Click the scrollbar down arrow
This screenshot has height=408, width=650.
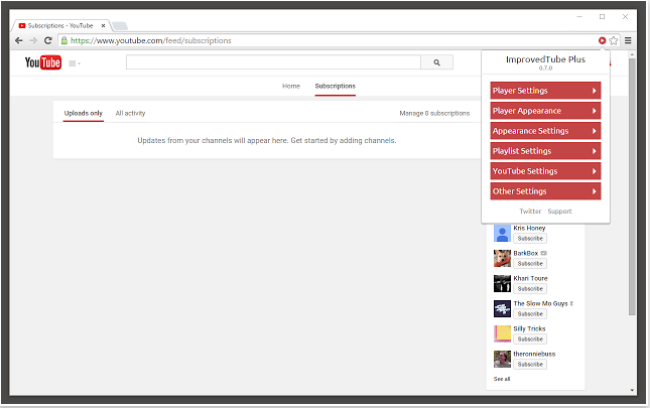click(x=632, y=390)
